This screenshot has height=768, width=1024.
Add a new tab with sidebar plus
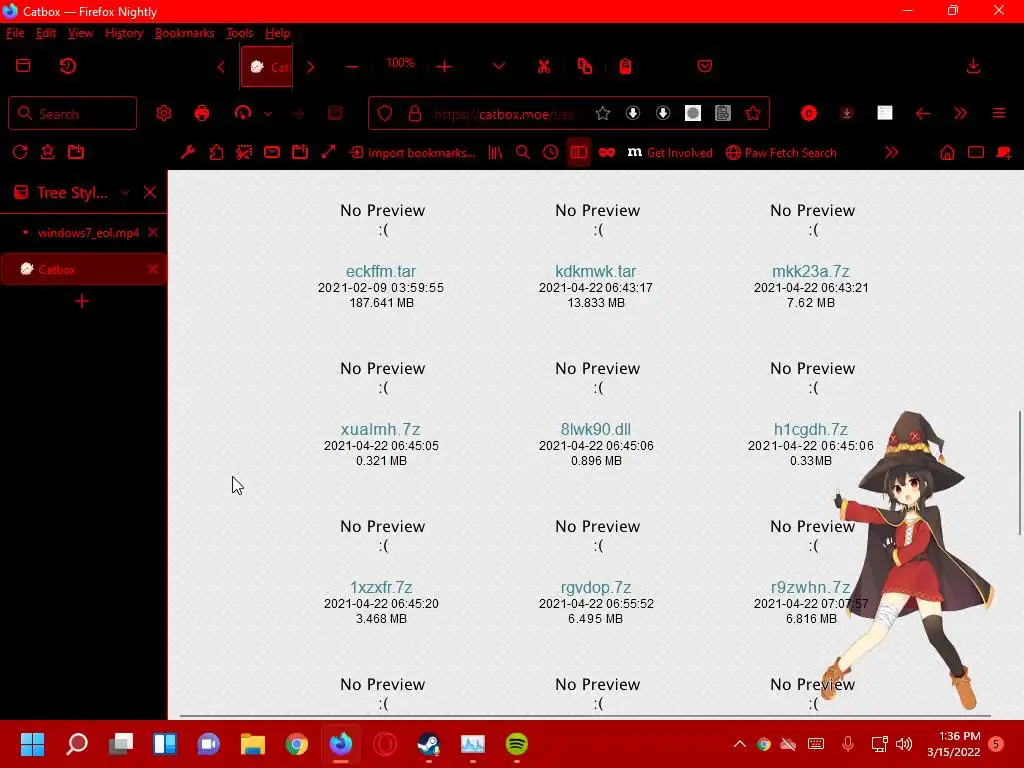82,301
